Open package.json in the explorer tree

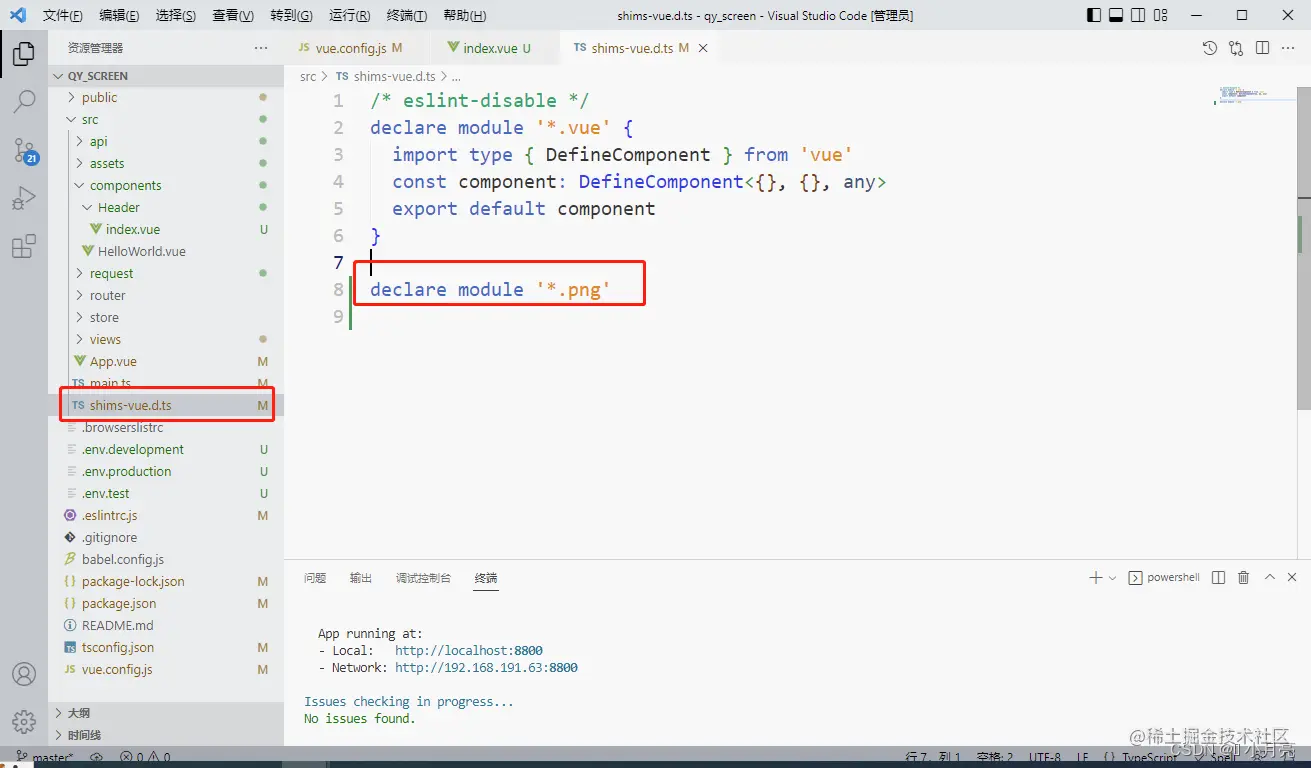[118, 603]
